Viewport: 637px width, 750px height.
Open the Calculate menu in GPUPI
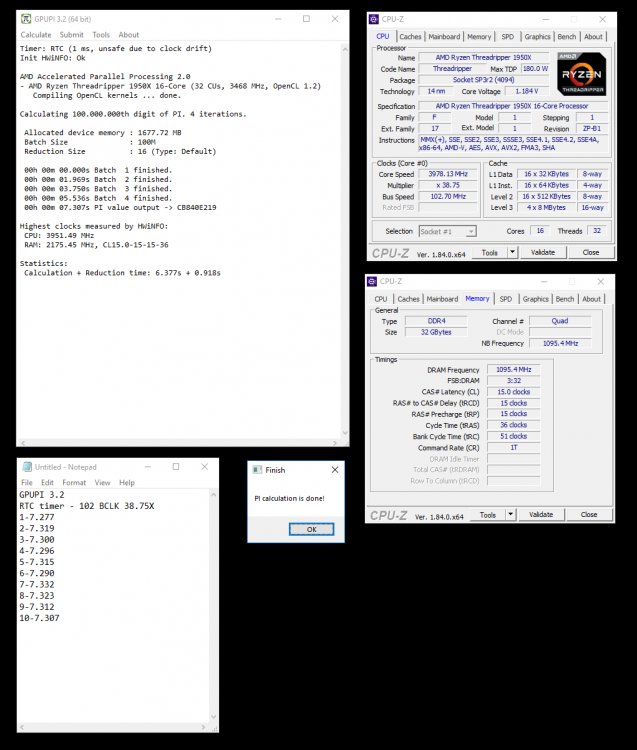pos(36,35)
